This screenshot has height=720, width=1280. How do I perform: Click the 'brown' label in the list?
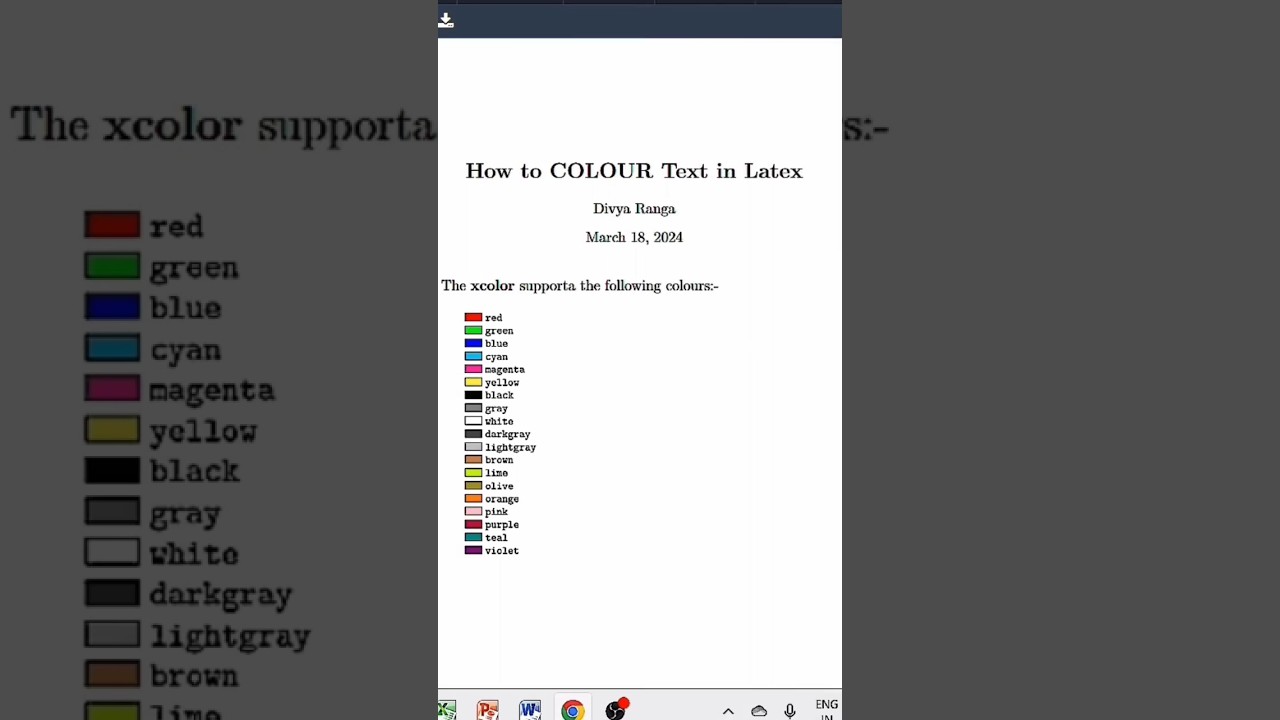pos(499,460)
